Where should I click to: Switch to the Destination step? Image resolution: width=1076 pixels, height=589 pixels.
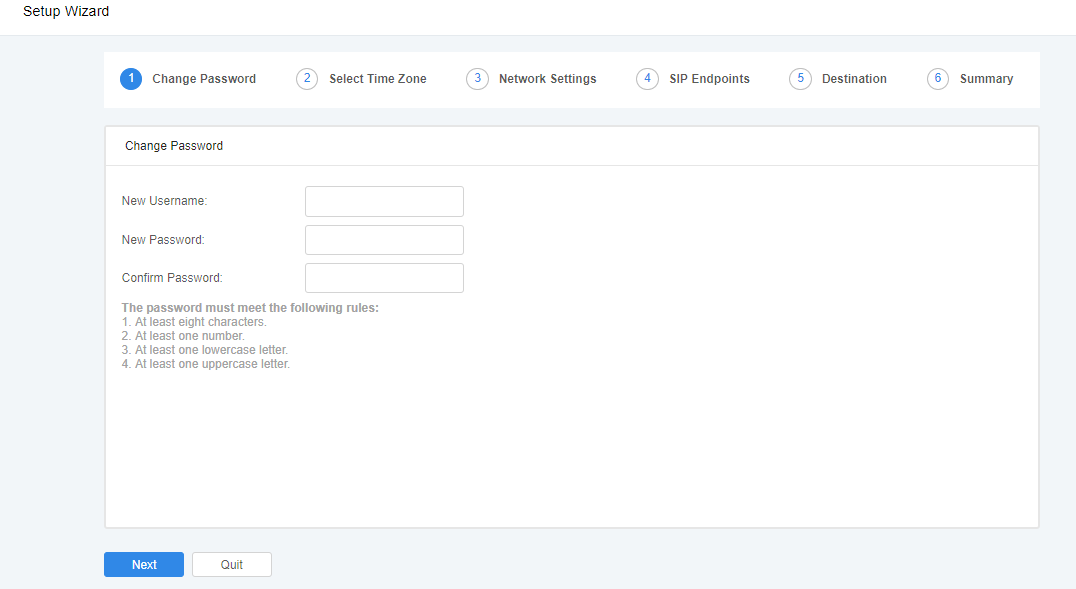[854, 79]
